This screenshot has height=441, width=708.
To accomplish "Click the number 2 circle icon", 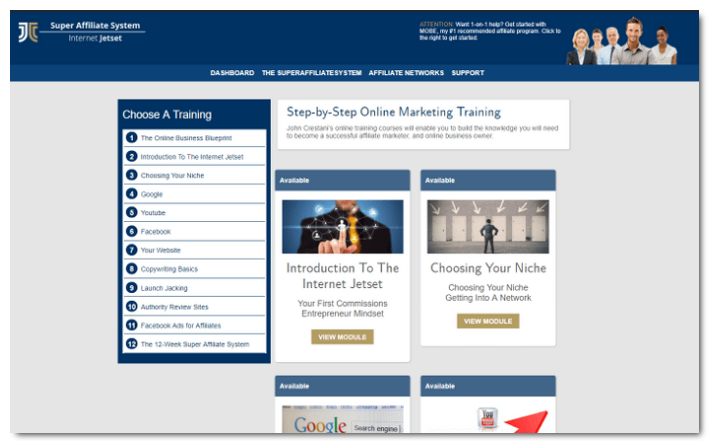I will (x=131, y=156).
